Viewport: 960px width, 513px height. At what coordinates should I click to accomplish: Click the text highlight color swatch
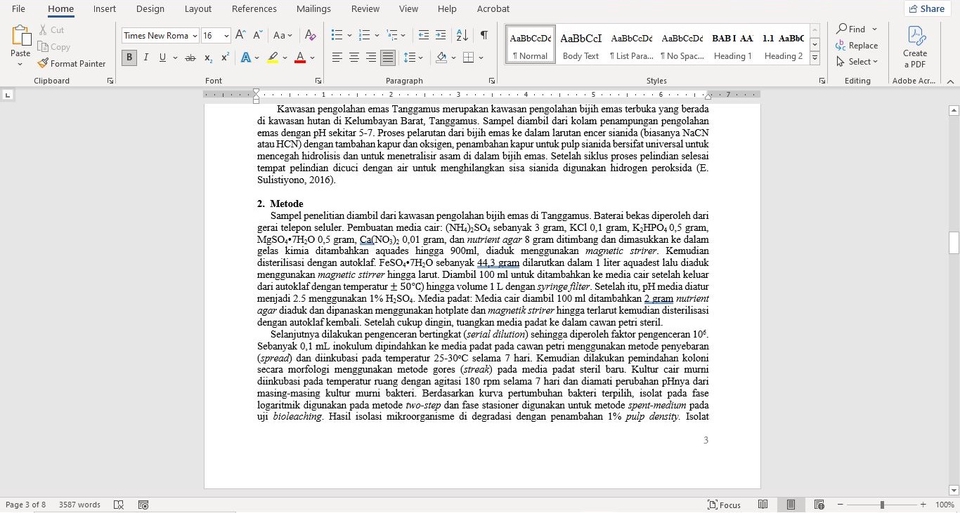tap(272, 58)
